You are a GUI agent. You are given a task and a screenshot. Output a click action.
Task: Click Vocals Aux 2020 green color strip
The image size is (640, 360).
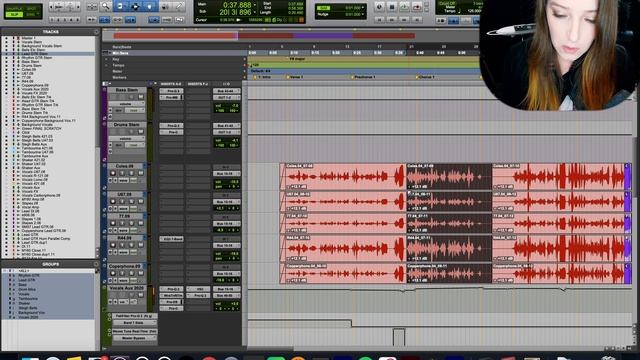coord(104,298)
